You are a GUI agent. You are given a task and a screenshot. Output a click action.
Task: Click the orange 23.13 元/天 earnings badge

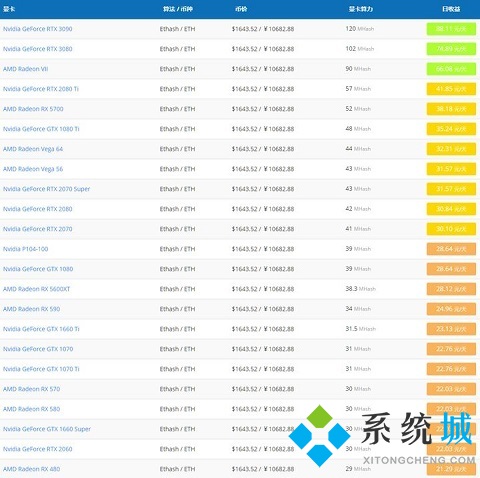pos(451,329)
